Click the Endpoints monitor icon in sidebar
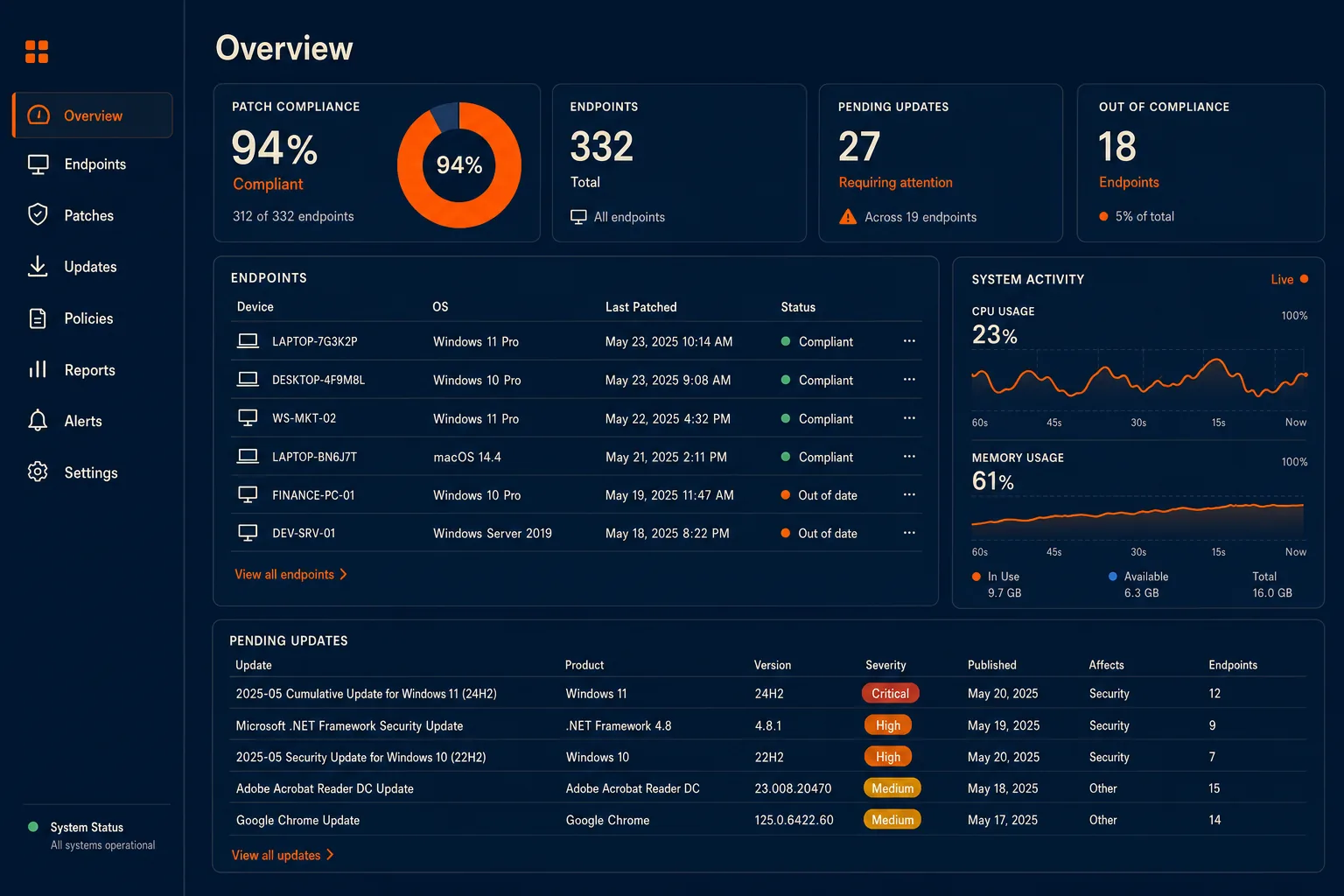The height and width of the screenshot is (896, 1344). 38,164
